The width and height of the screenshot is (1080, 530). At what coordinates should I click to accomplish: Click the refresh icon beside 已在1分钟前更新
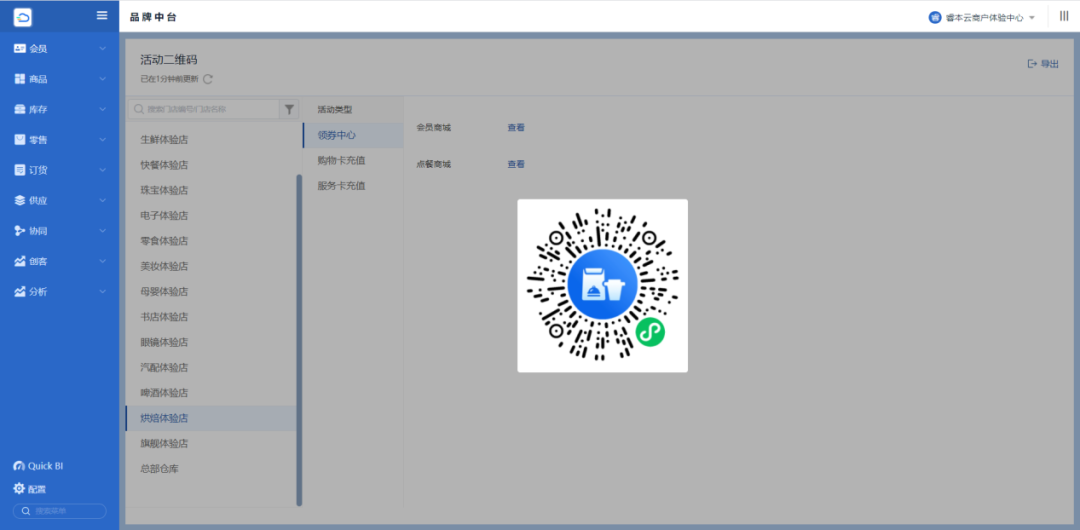coord(208,79)
